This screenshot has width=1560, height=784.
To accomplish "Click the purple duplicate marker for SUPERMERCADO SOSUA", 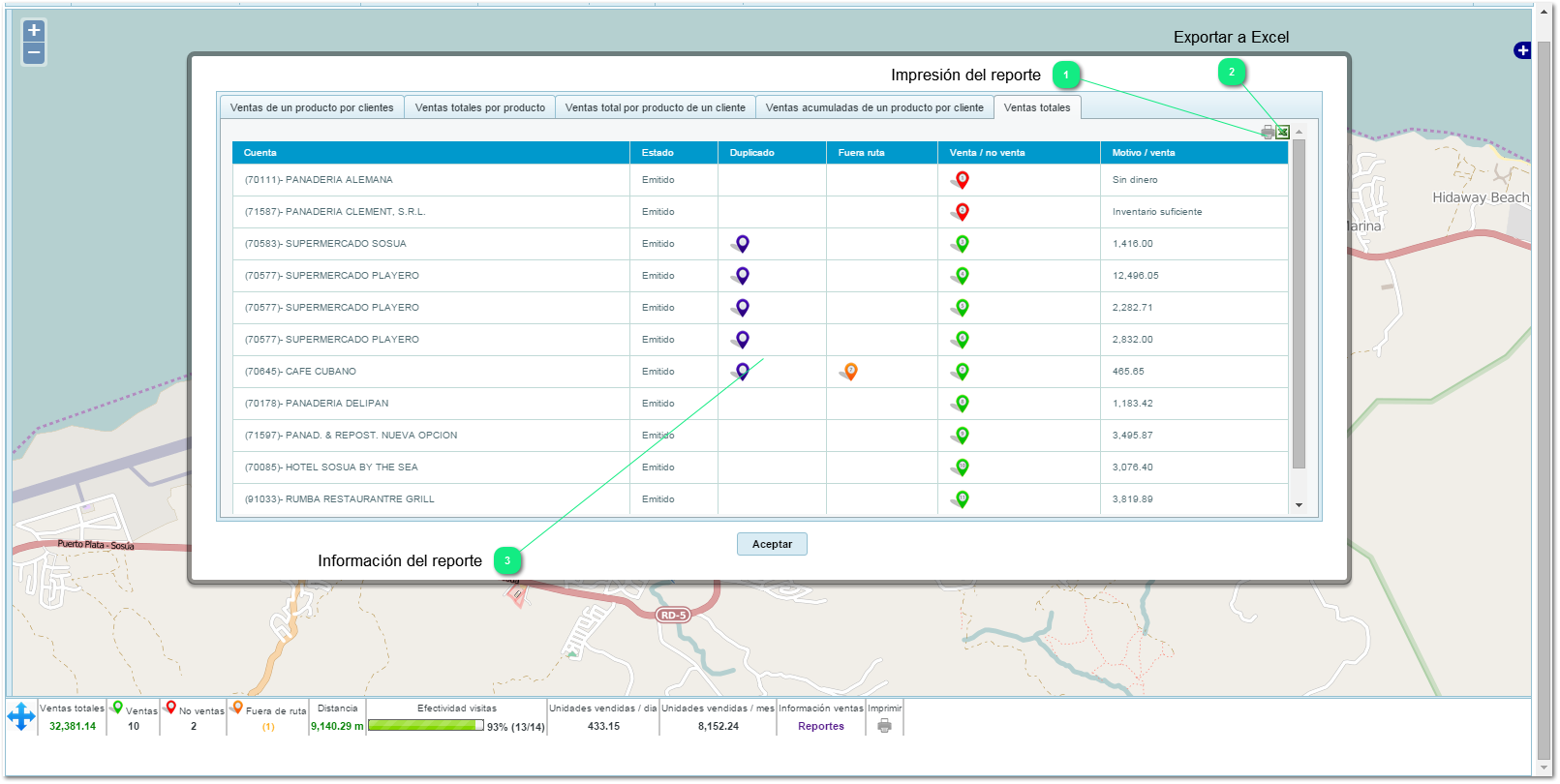I will pyautogui.click(x=741, y=244).
